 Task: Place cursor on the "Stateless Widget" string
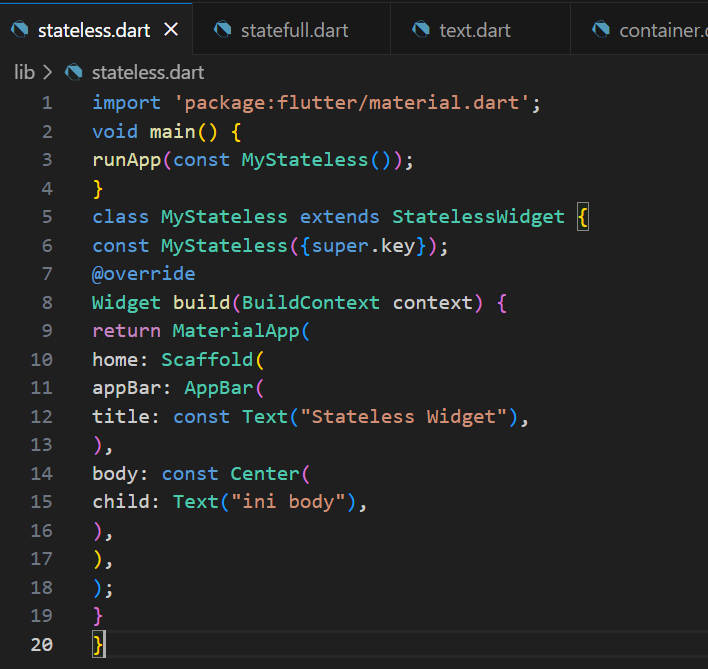403,416
